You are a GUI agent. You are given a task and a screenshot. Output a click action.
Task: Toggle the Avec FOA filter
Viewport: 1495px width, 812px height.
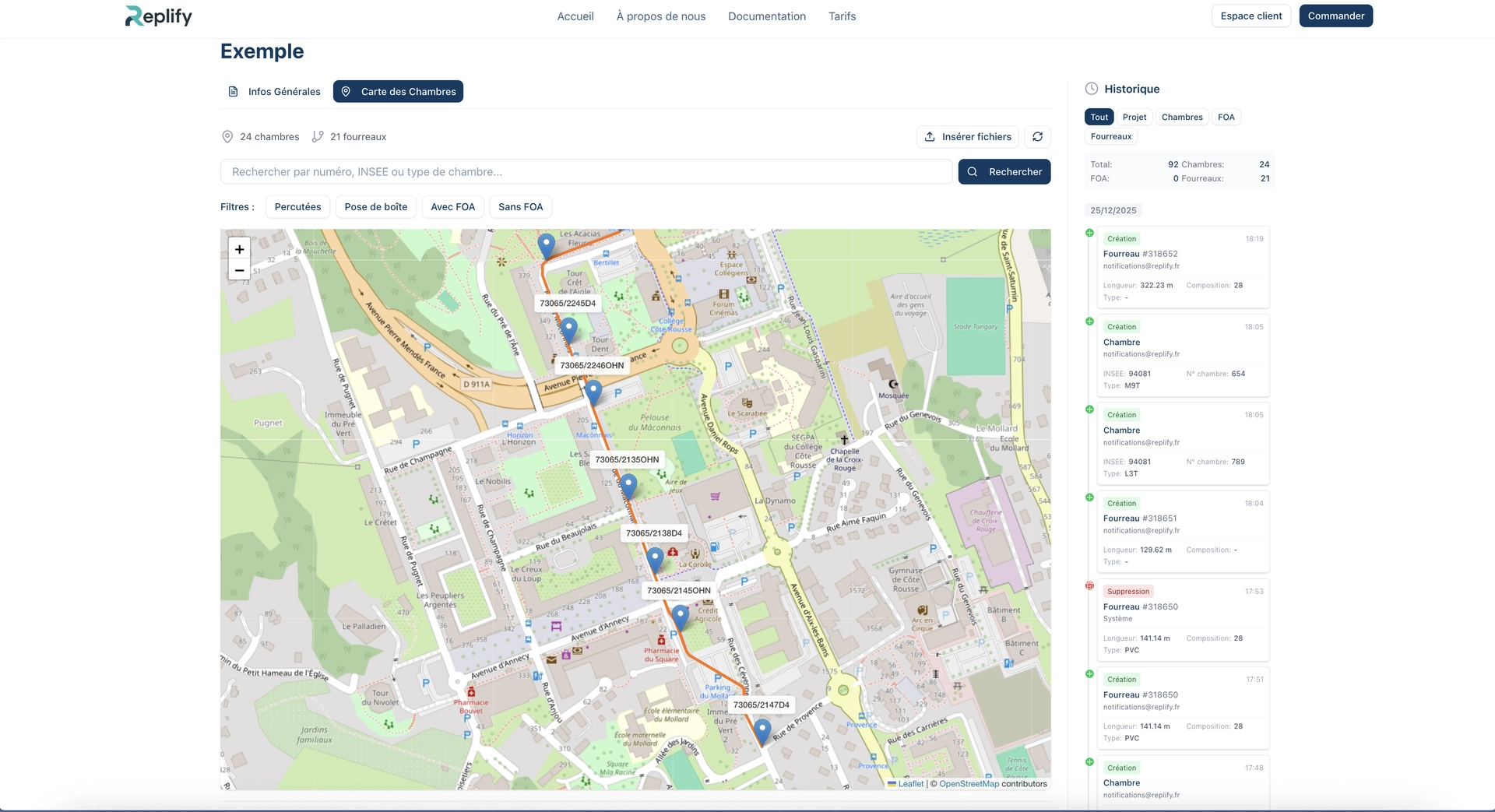[452, 207]
